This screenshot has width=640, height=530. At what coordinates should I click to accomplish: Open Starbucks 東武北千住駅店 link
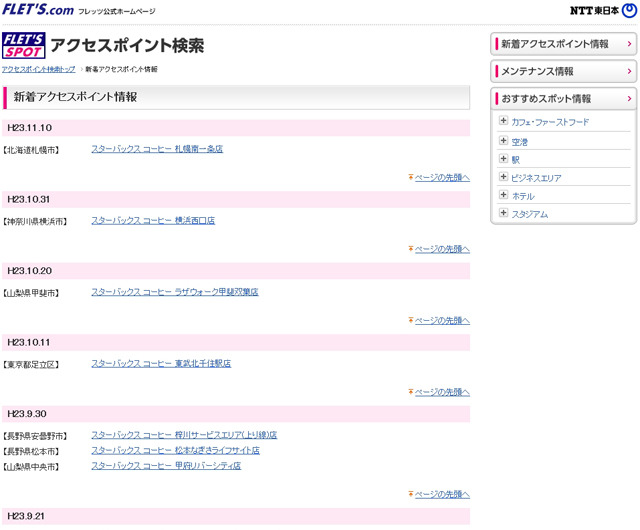tap(161, 363)
